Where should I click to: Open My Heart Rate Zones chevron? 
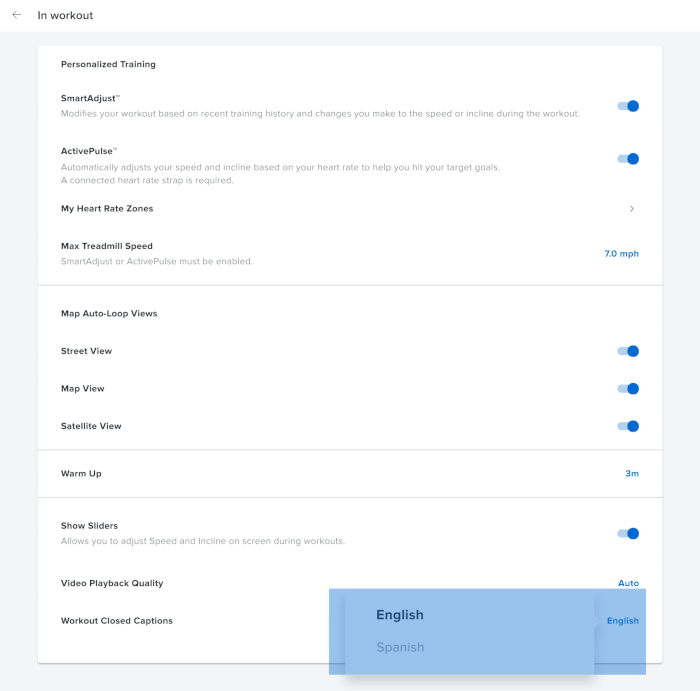631,209
